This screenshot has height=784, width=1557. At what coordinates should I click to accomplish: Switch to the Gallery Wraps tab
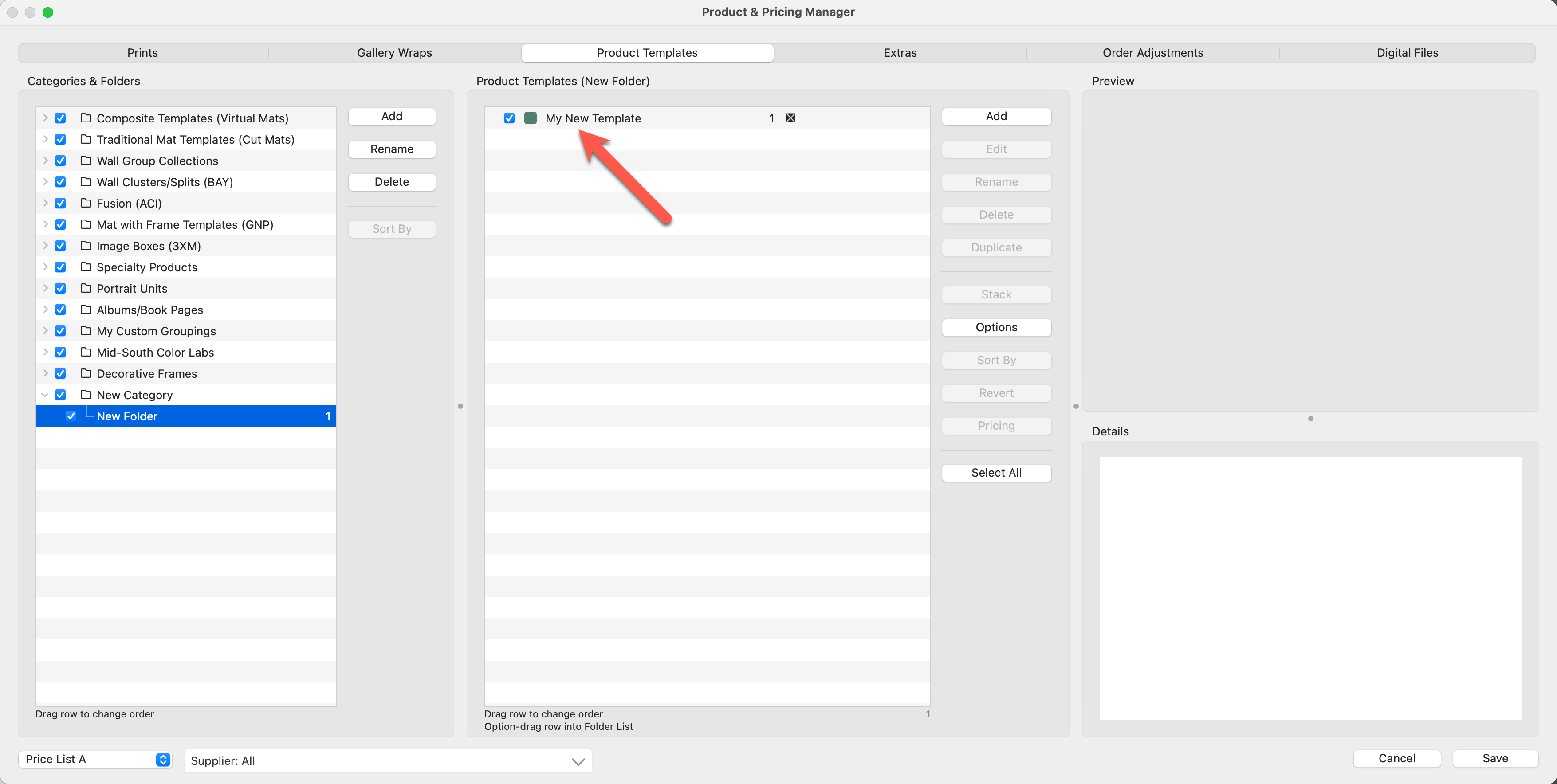coord(394,53)
